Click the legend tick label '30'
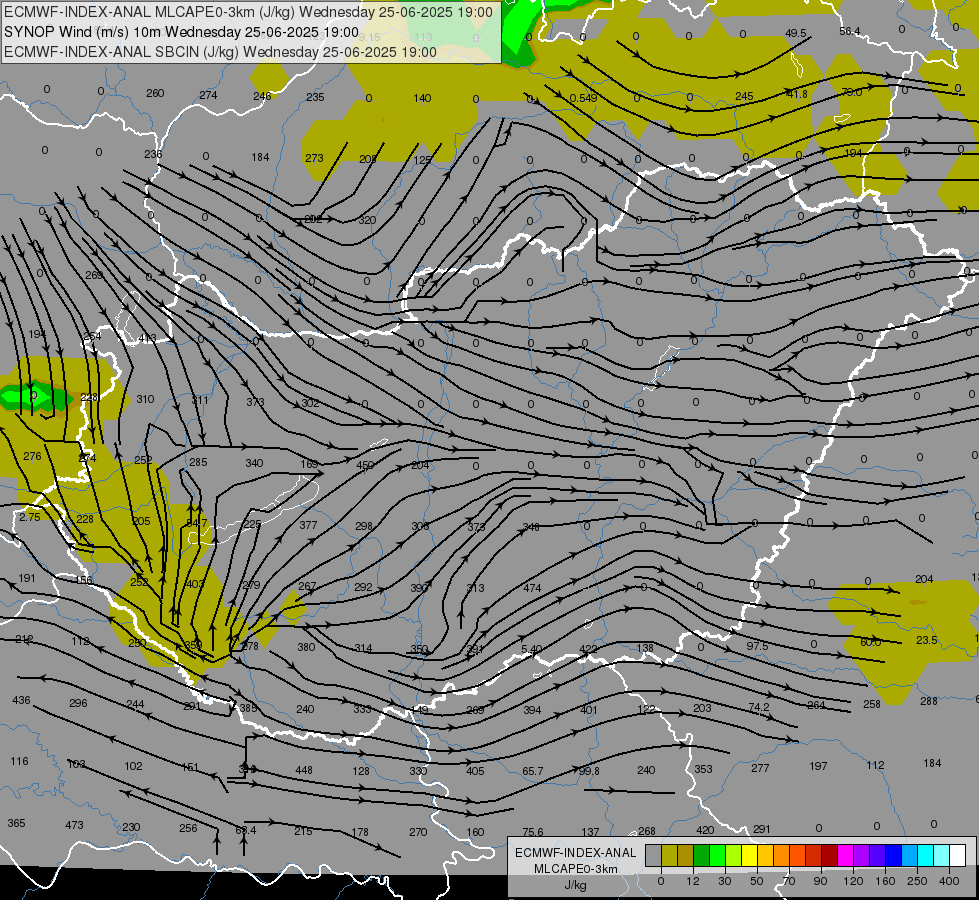 [x=725, y=881]
